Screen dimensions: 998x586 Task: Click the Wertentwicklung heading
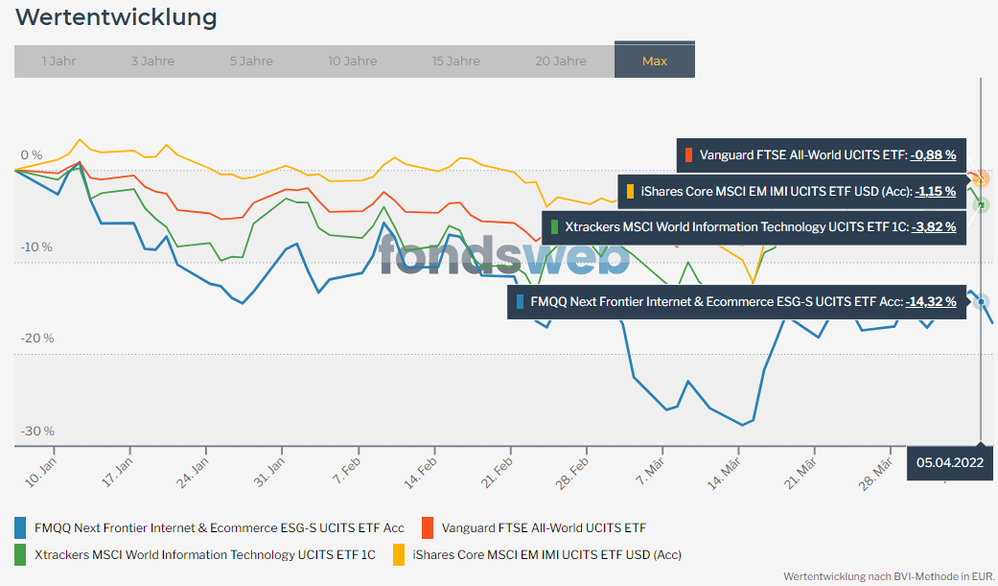[x=116, y=17]
